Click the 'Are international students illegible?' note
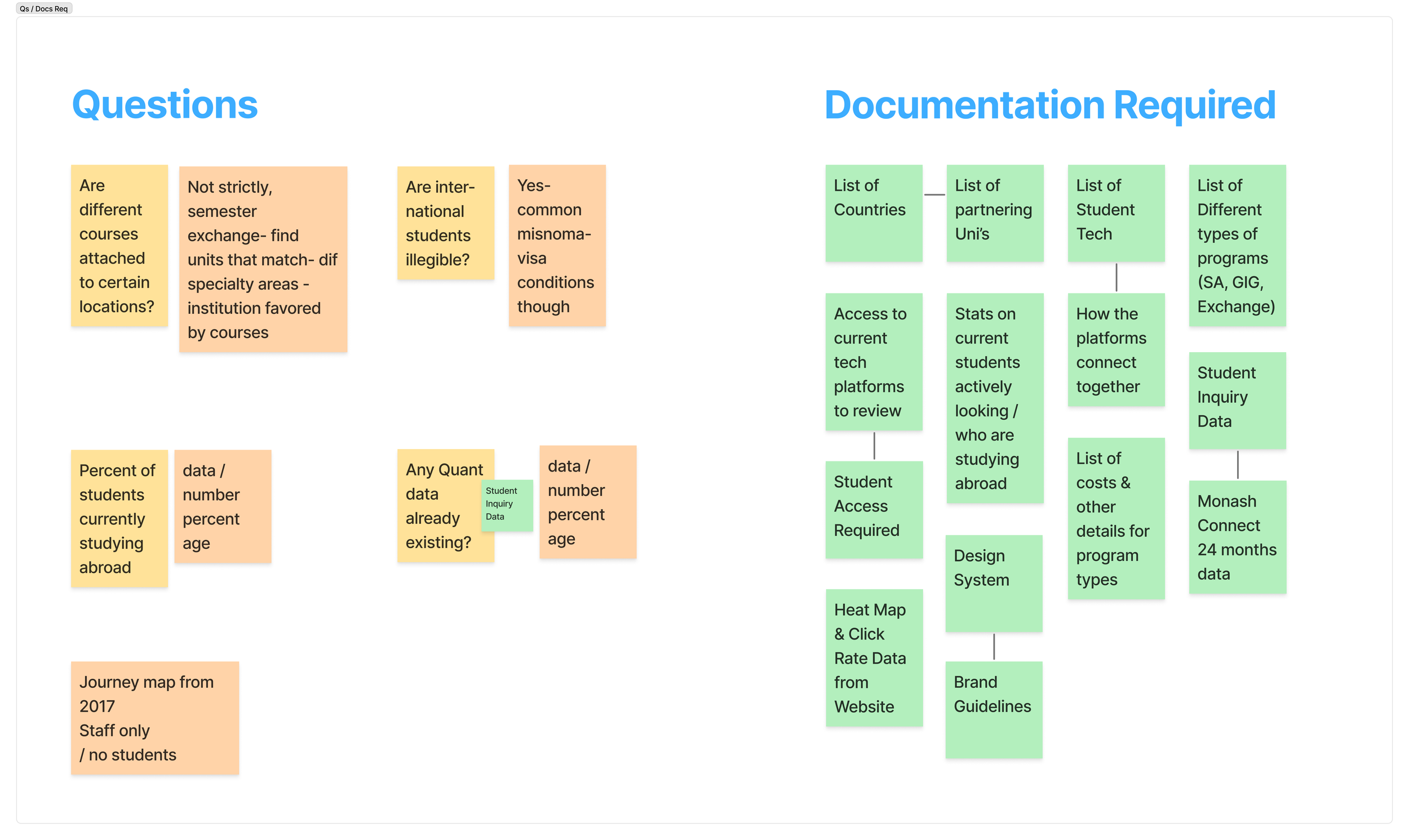The height and width of the screenshot is (840, 1409). 445,223
